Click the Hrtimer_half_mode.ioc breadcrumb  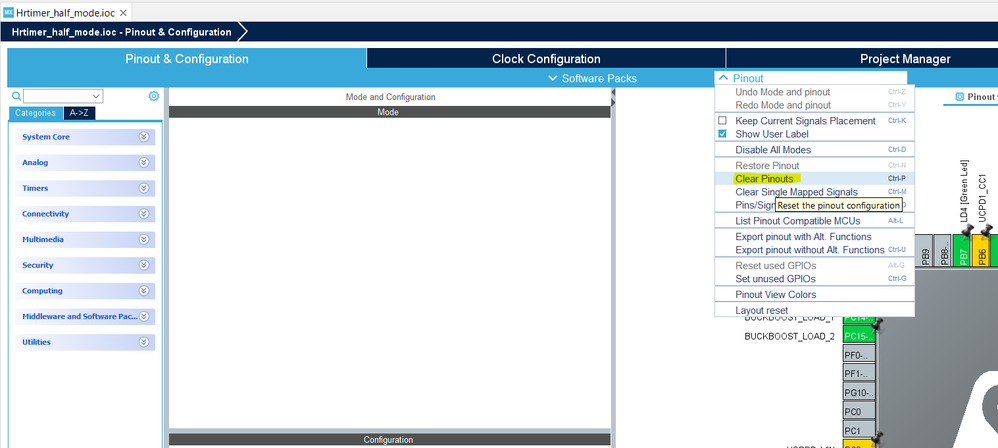122,32
